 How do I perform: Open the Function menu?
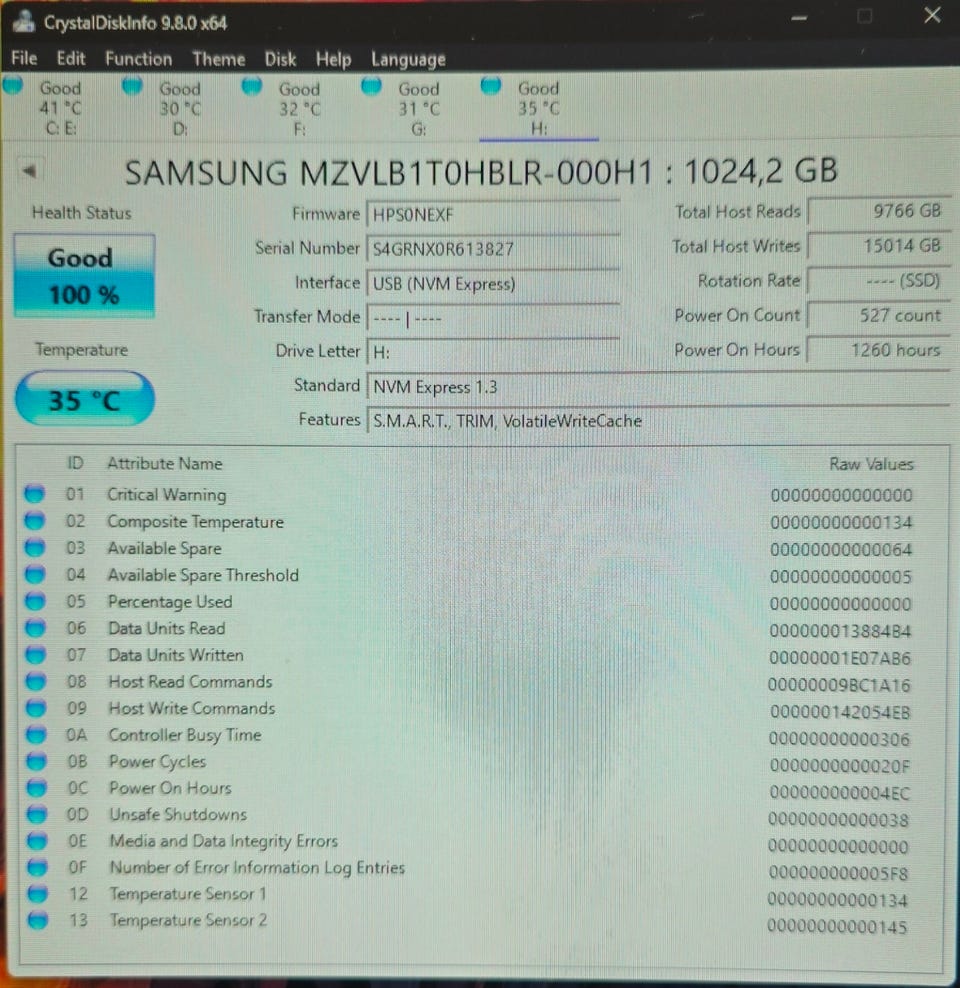(x=138, y=59)
